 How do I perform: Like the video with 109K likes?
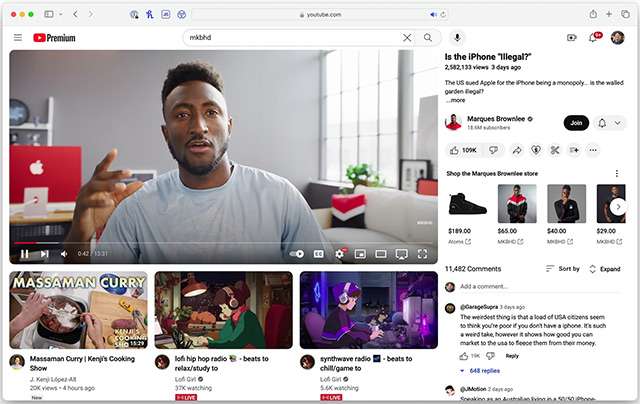click(x=462, y=150)
